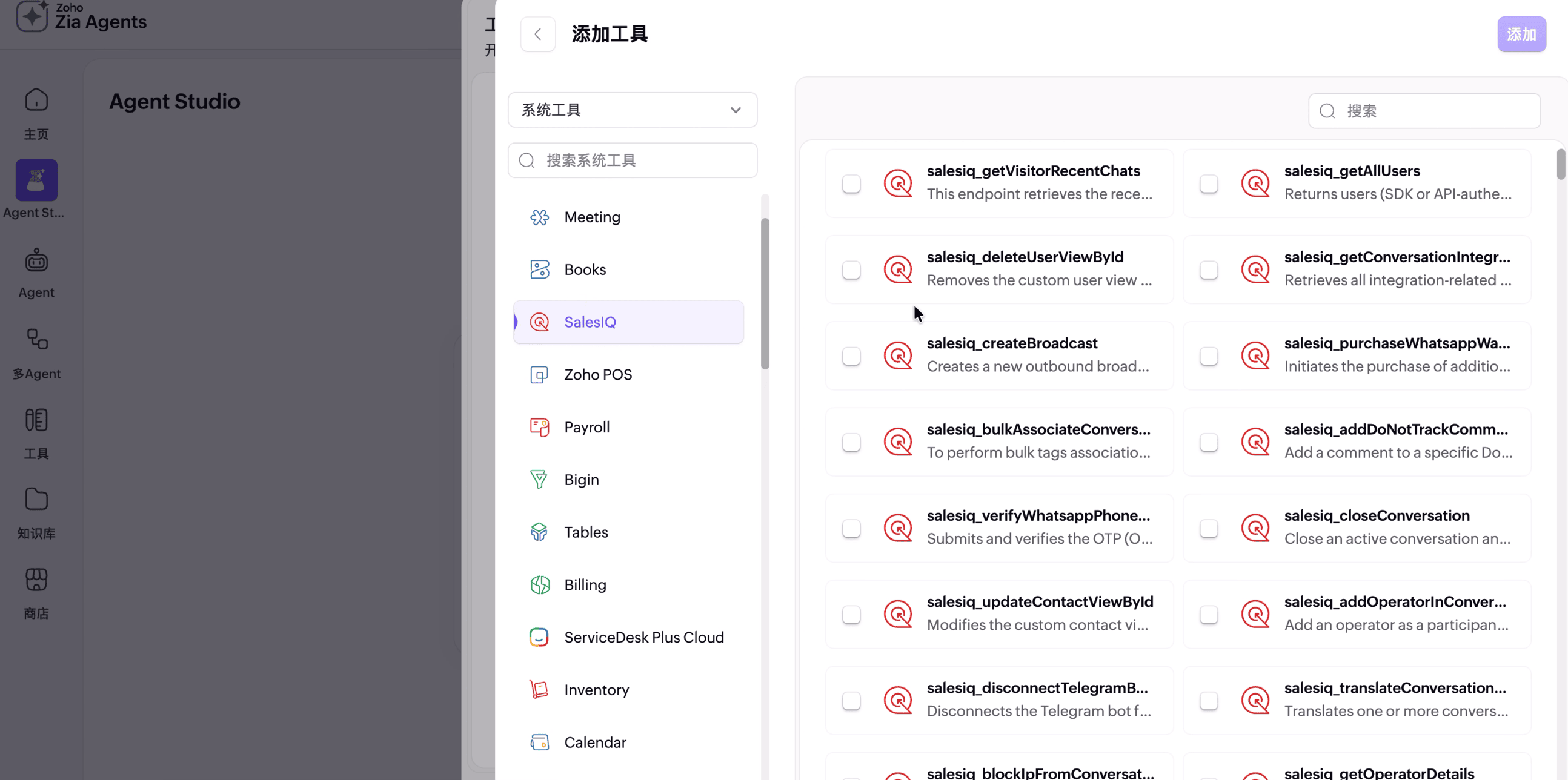This screenshot has width=1568, height=780.
Task: Click the ServiceDesk Plus Cloud icon
Action: [539, 637]
